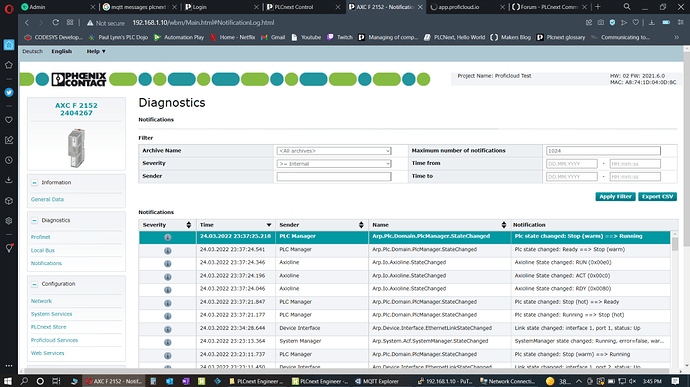Open System Services link

pos(51,314)
